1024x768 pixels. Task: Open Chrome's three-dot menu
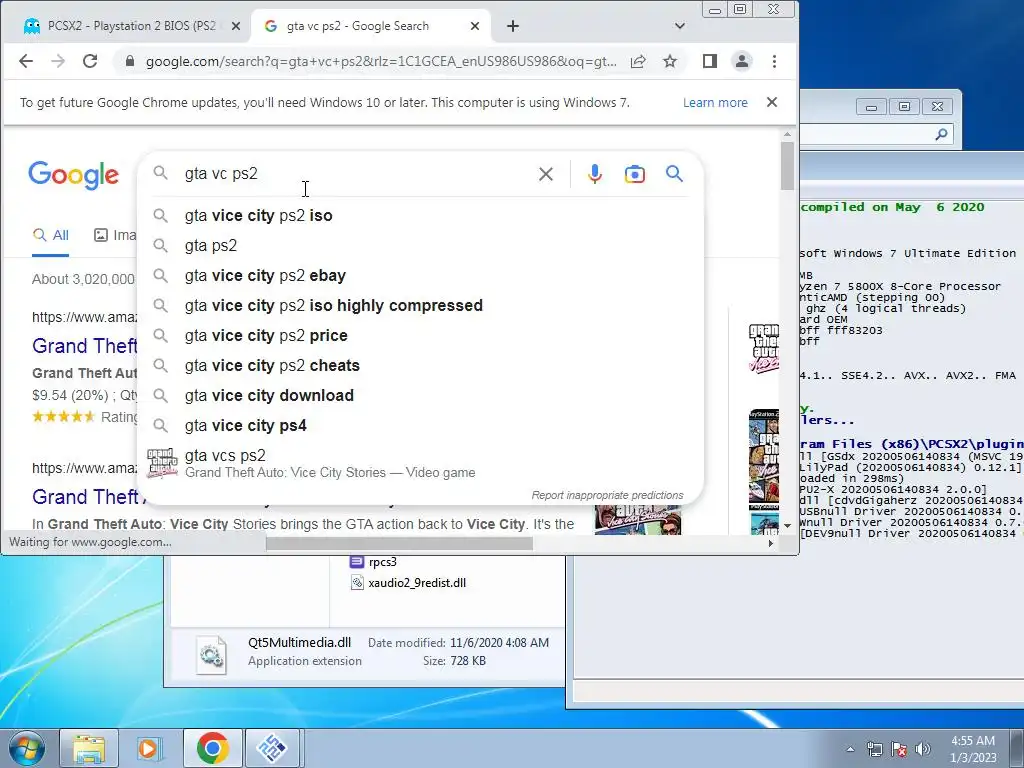tap(775, 61)
